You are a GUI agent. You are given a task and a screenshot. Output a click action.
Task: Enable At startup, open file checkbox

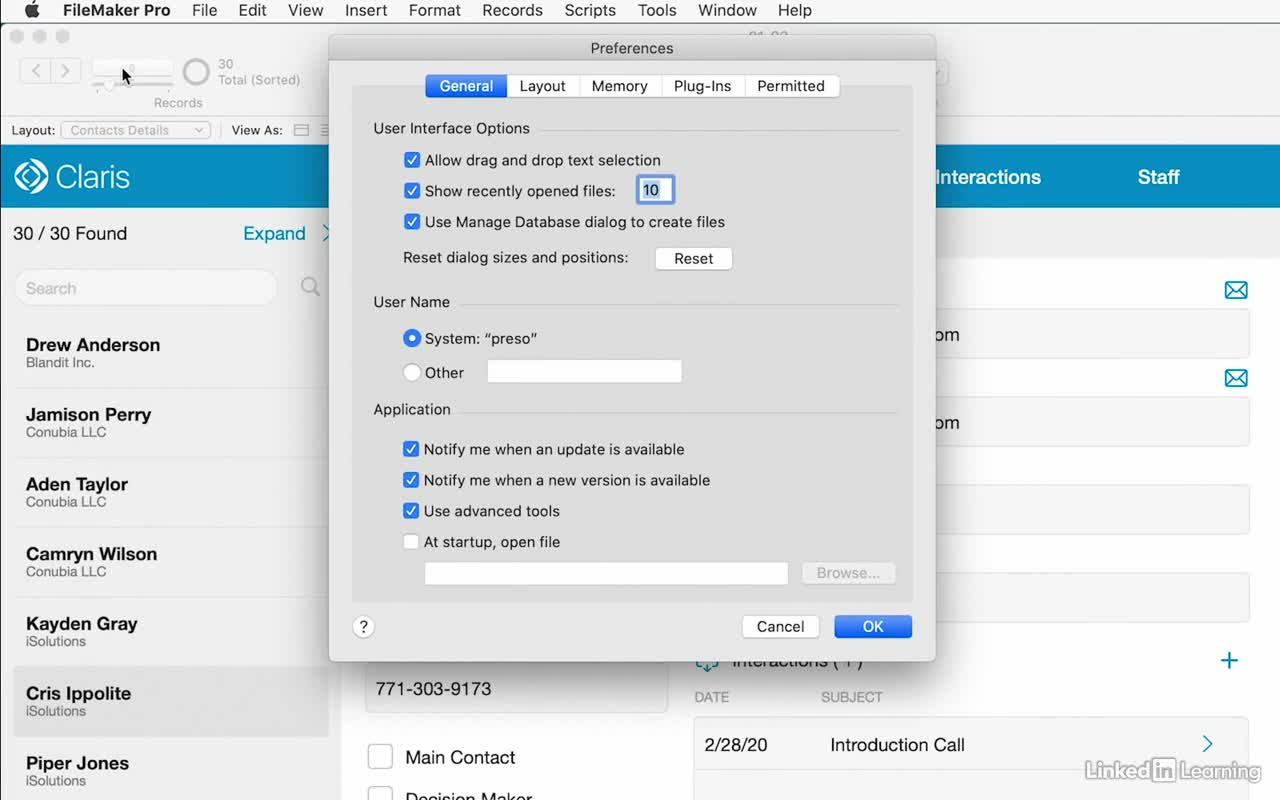pyautogui.click(x=410, y=542)
